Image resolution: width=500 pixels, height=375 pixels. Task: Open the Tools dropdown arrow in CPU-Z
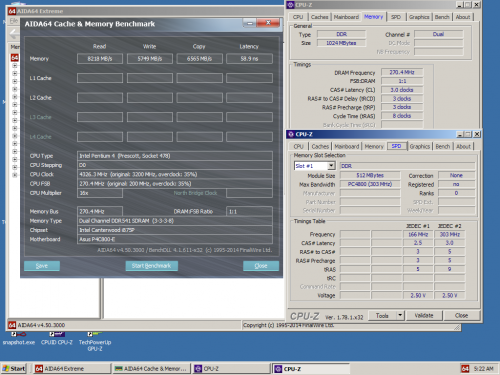pos(400,315)
